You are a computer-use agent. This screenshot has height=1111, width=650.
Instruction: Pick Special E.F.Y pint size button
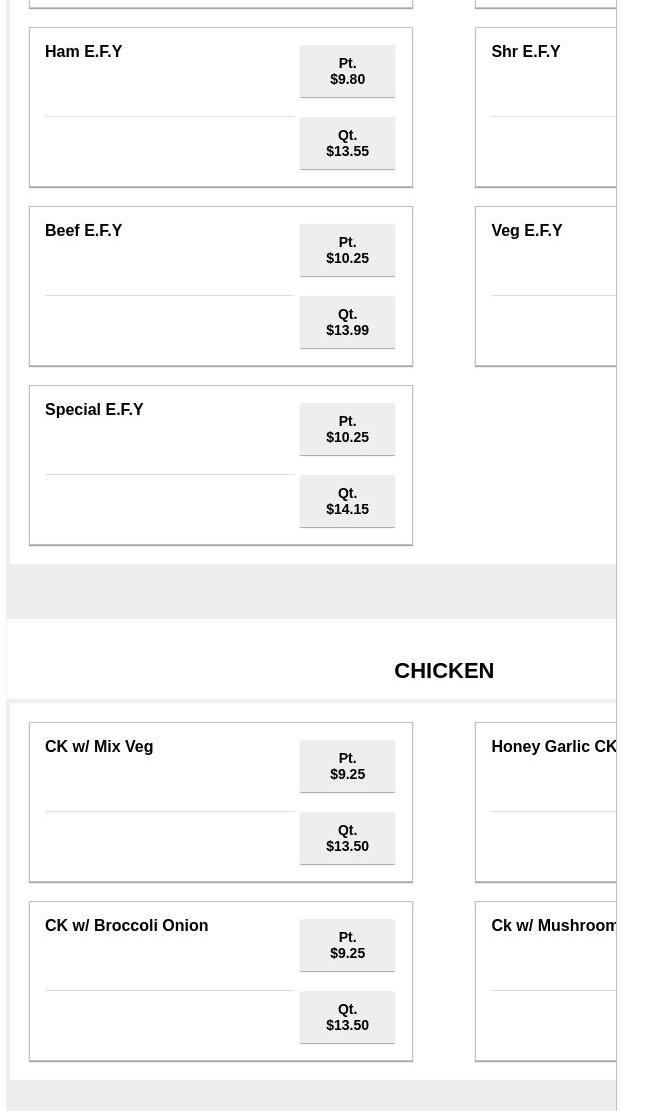click(x=347, y=429)
